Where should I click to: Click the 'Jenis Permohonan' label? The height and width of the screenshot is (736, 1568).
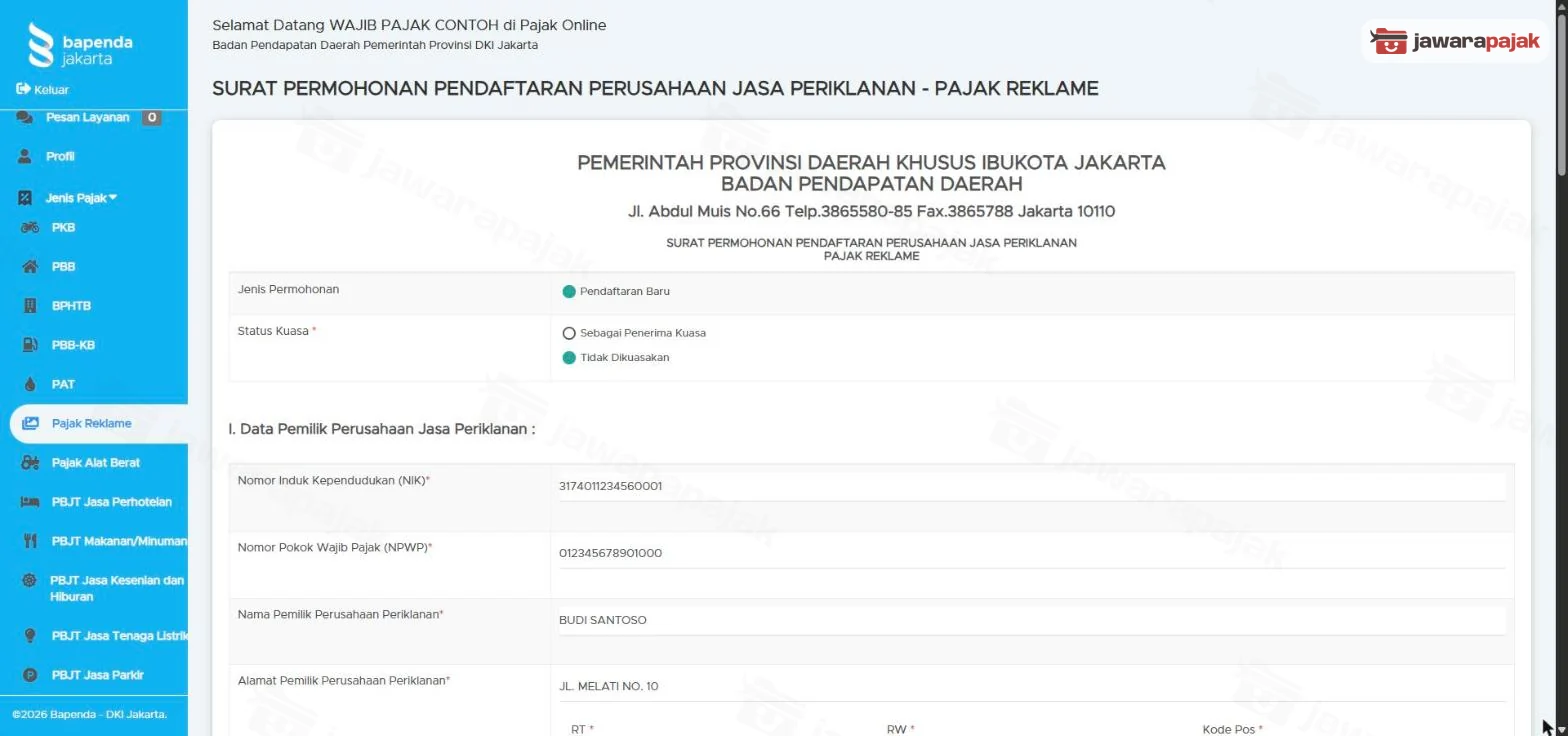pyautogui.click(x=288, y=290)
